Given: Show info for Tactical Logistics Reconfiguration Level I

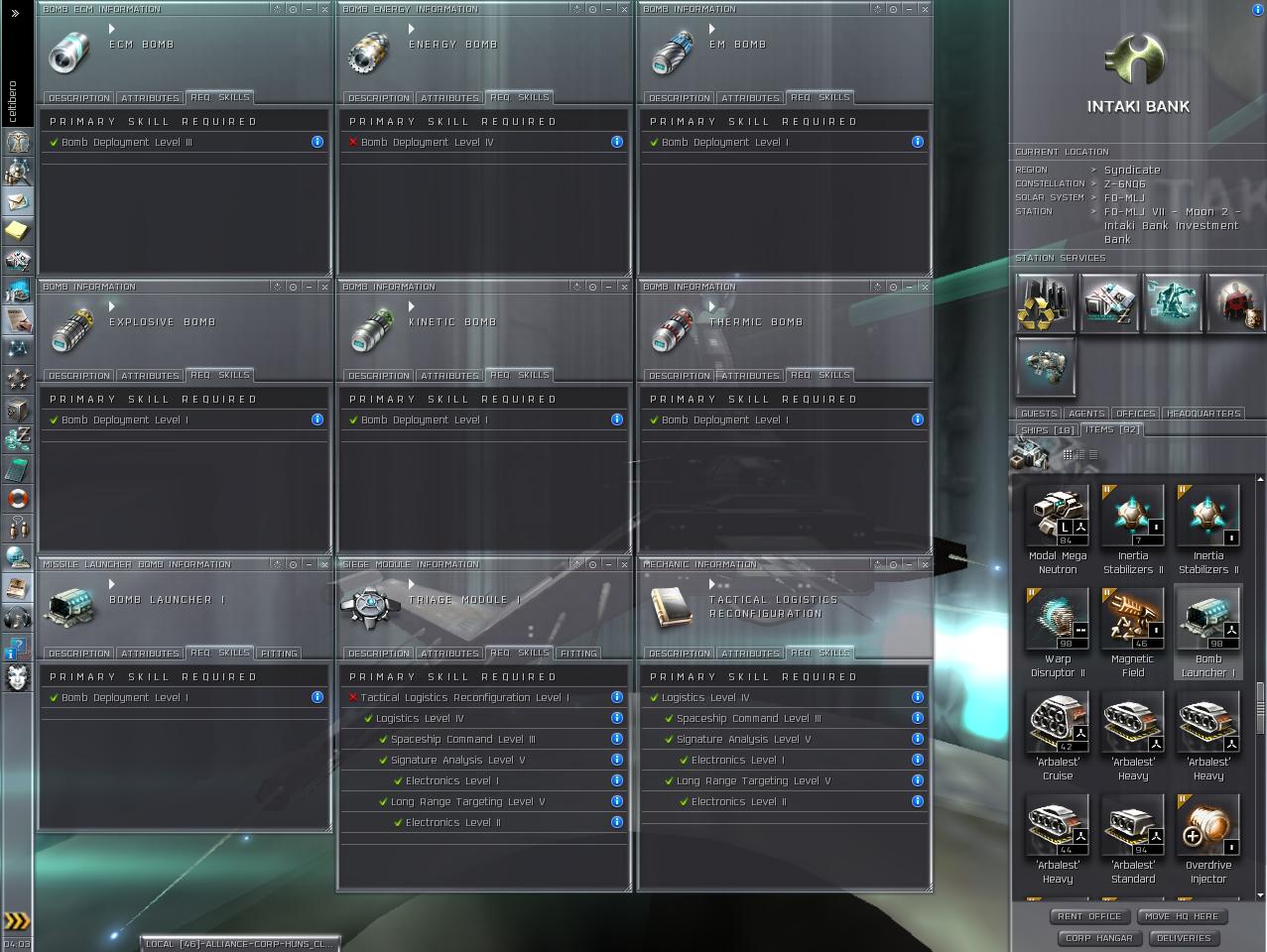Looking at the screenshot, I should [617, 697].
